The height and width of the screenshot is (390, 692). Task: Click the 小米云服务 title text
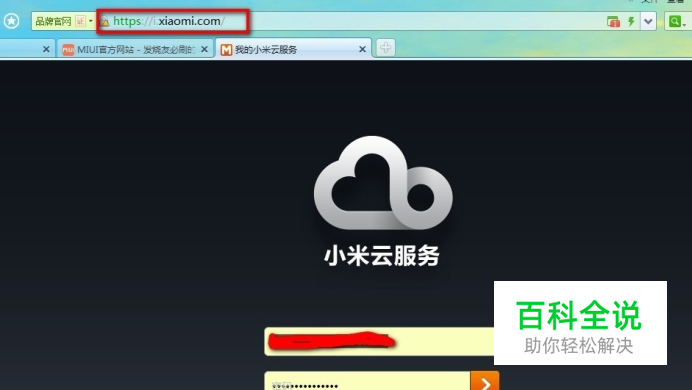[x=382, y=256]
